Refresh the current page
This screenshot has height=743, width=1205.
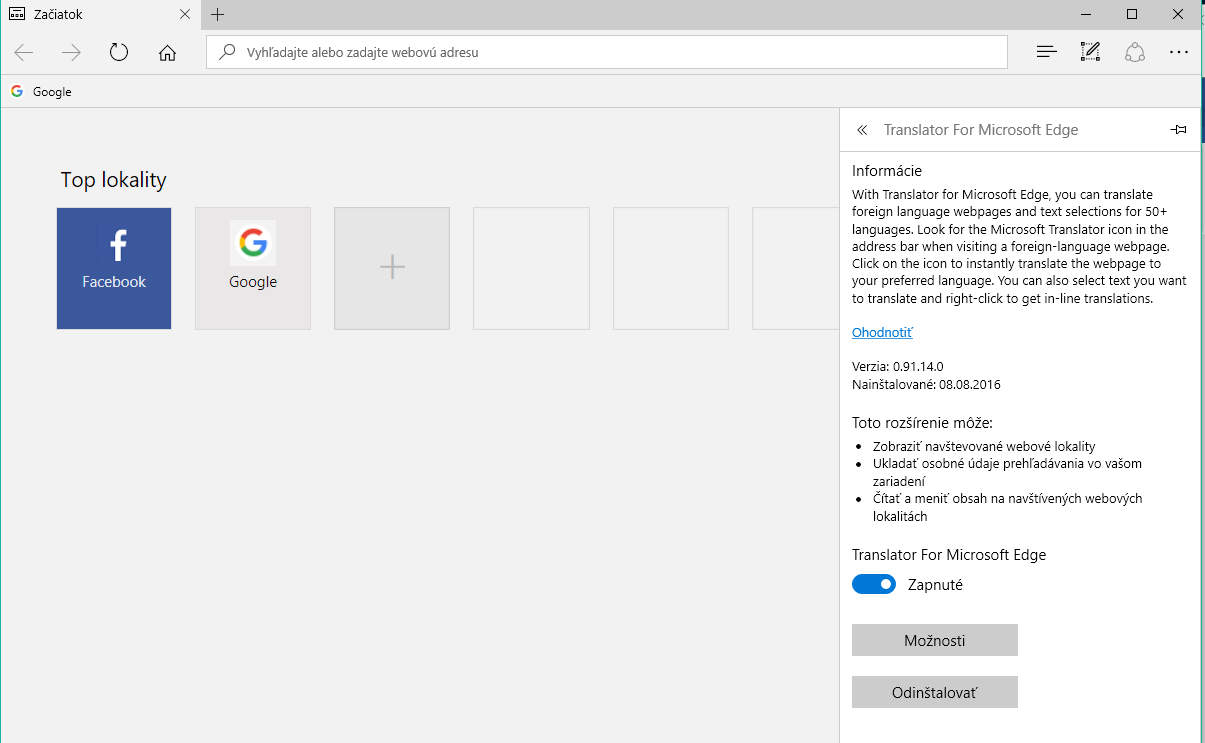(x=119, y=52)
